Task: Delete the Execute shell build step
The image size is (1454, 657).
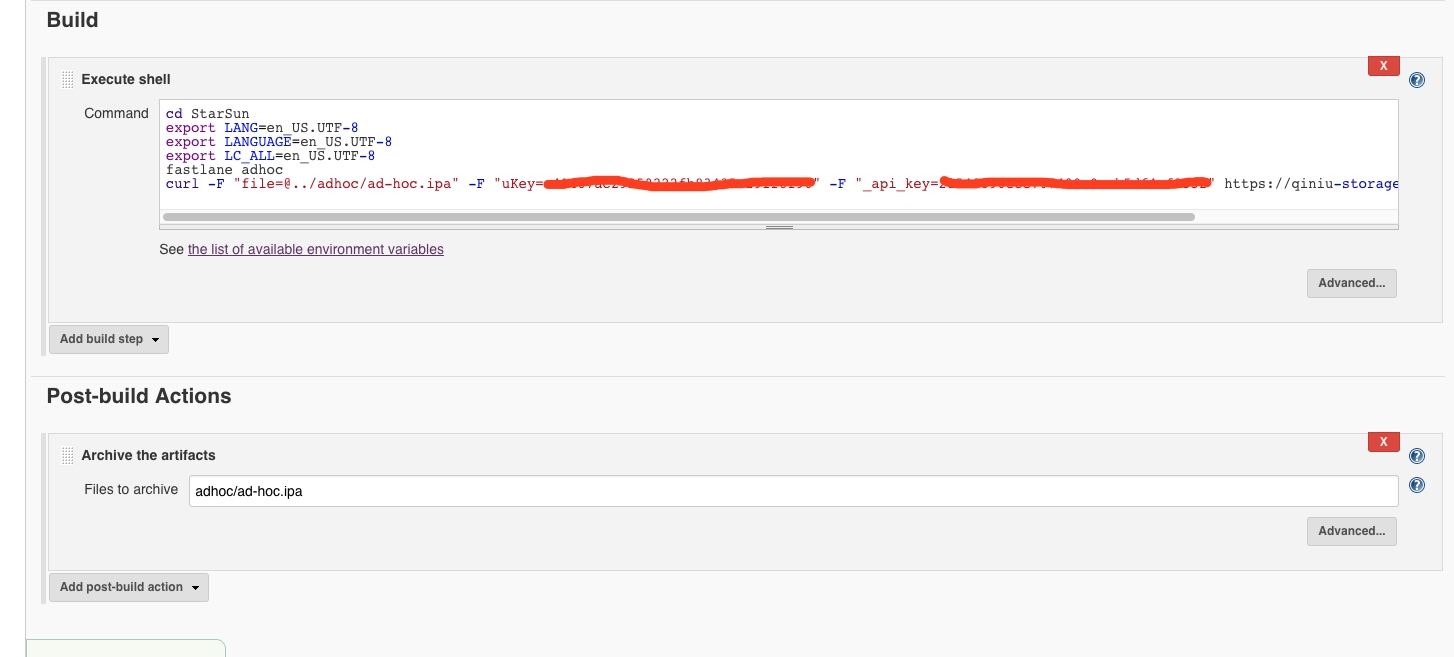Action: tap(1383, 66)
